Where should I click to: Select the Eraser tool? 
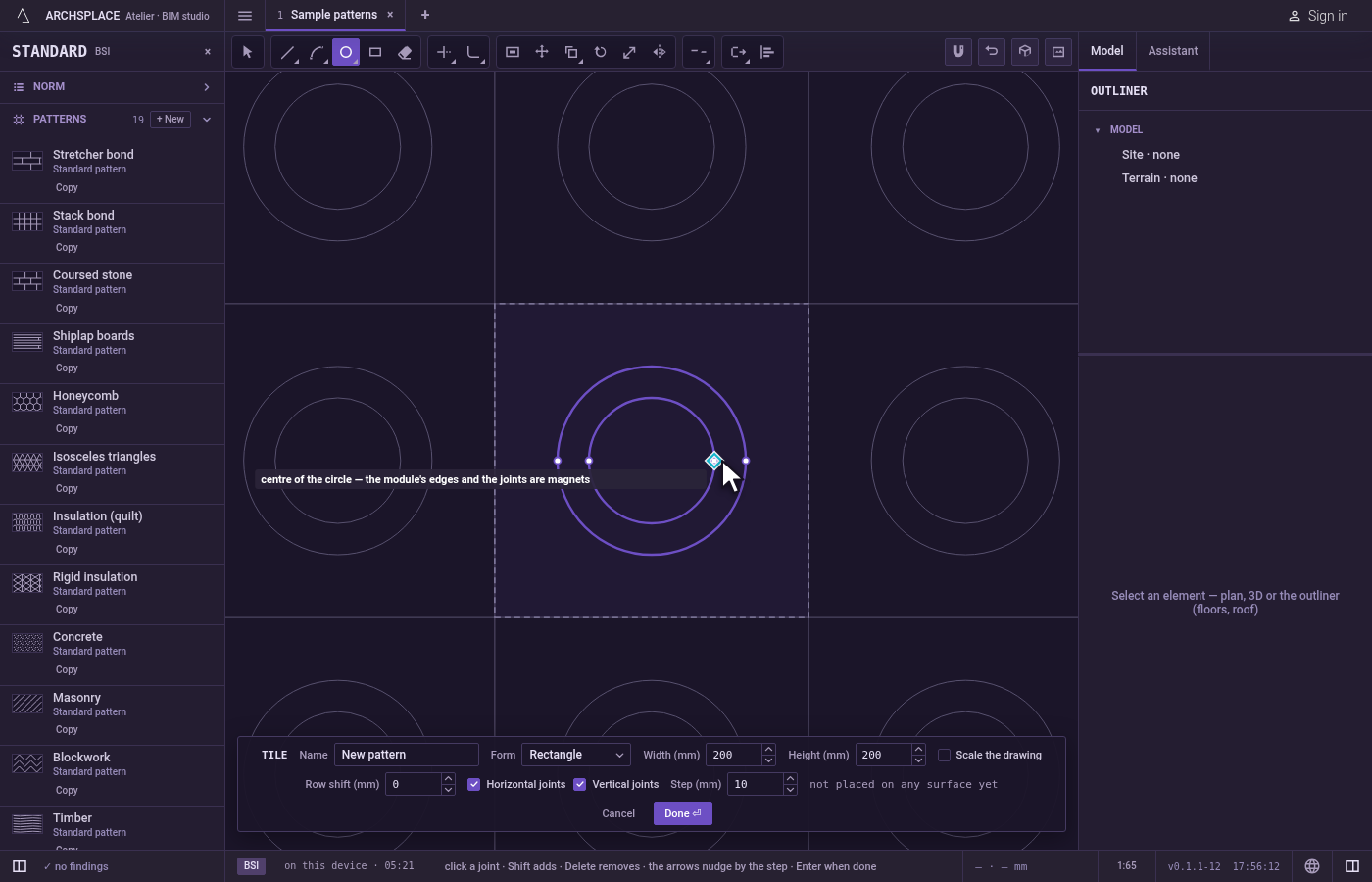click(x=405, y=52)
